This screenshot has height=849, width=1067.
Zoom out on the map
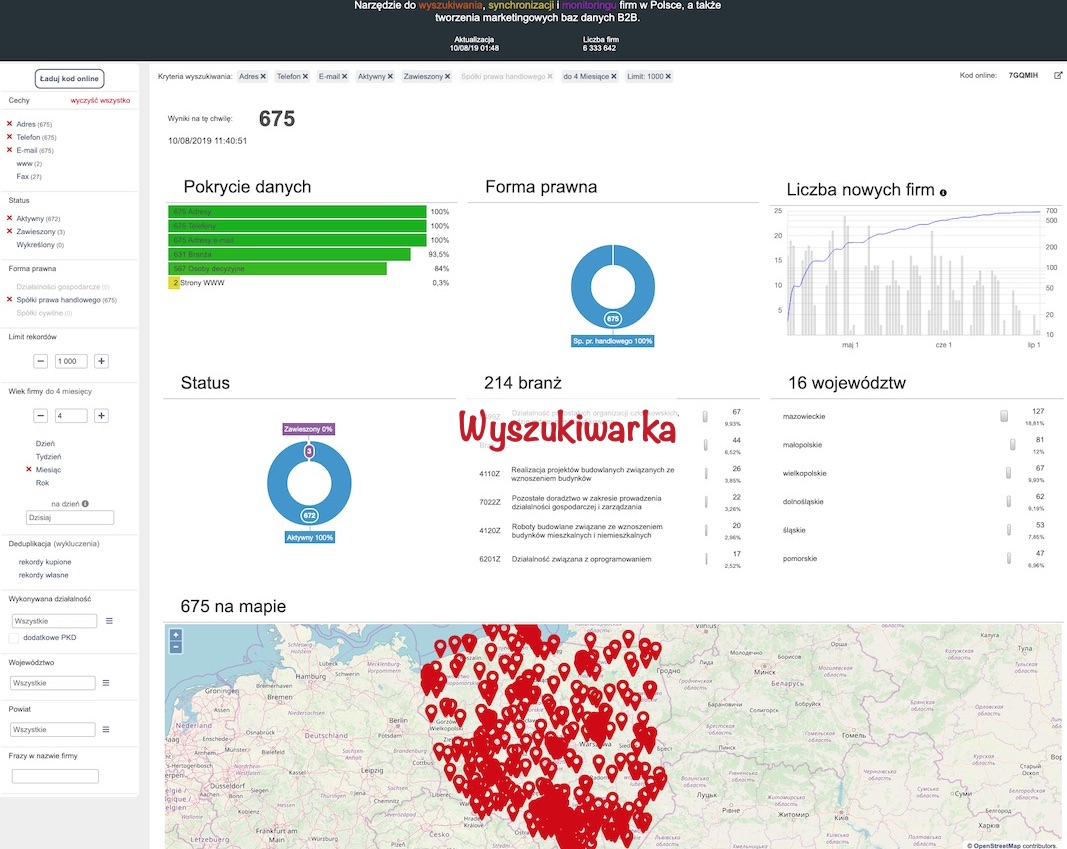coord(176,647)
